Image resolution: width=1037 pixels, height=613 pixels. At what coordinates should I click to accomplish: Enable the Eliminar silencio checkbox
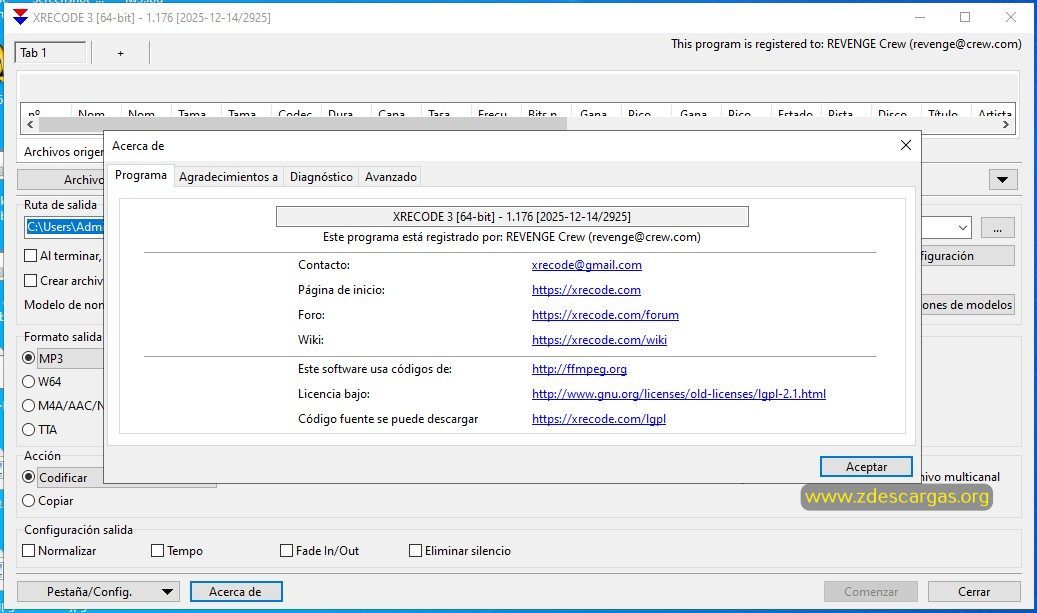point(415,551)
